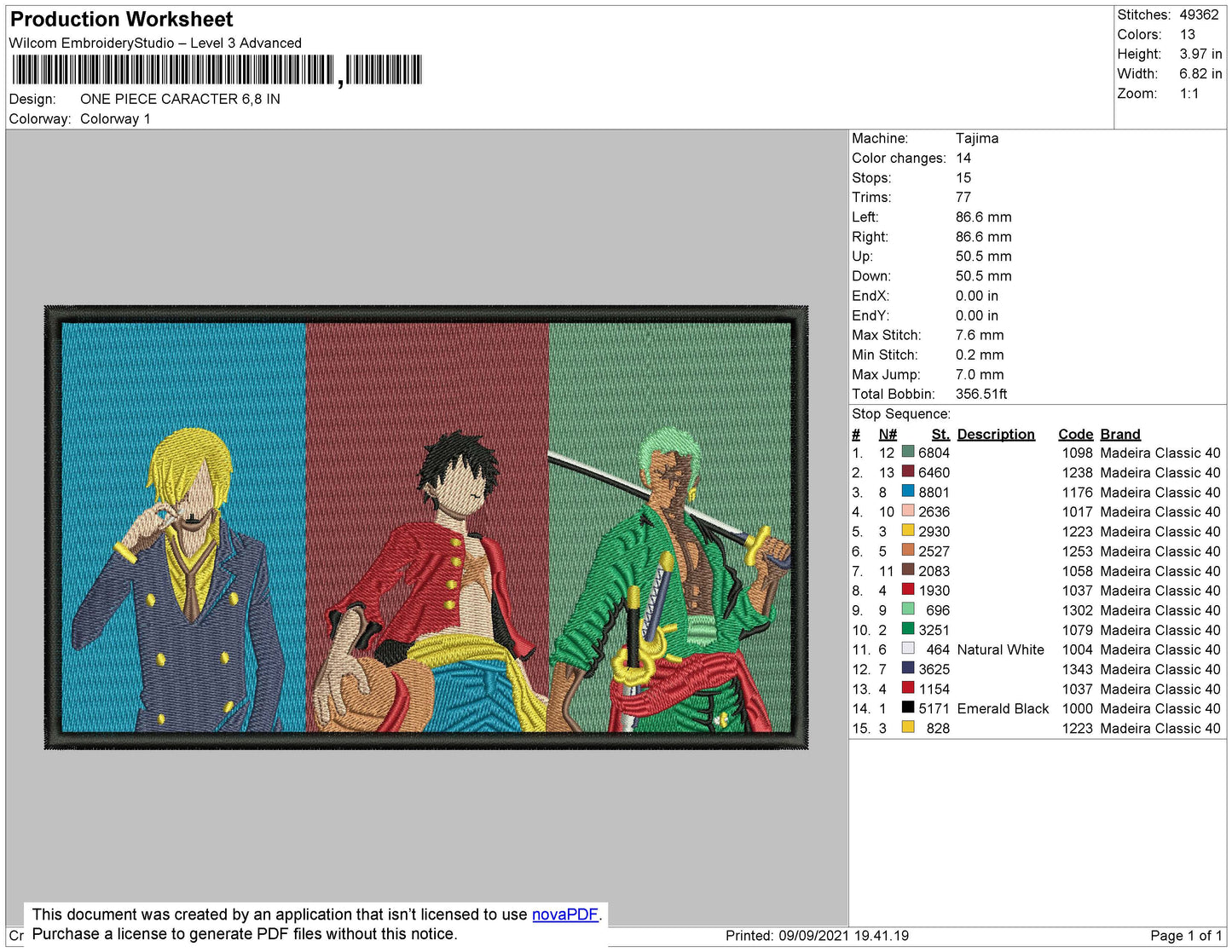Select the brown swatch for thread 2083
The image size is (1232, 952).
908,570
